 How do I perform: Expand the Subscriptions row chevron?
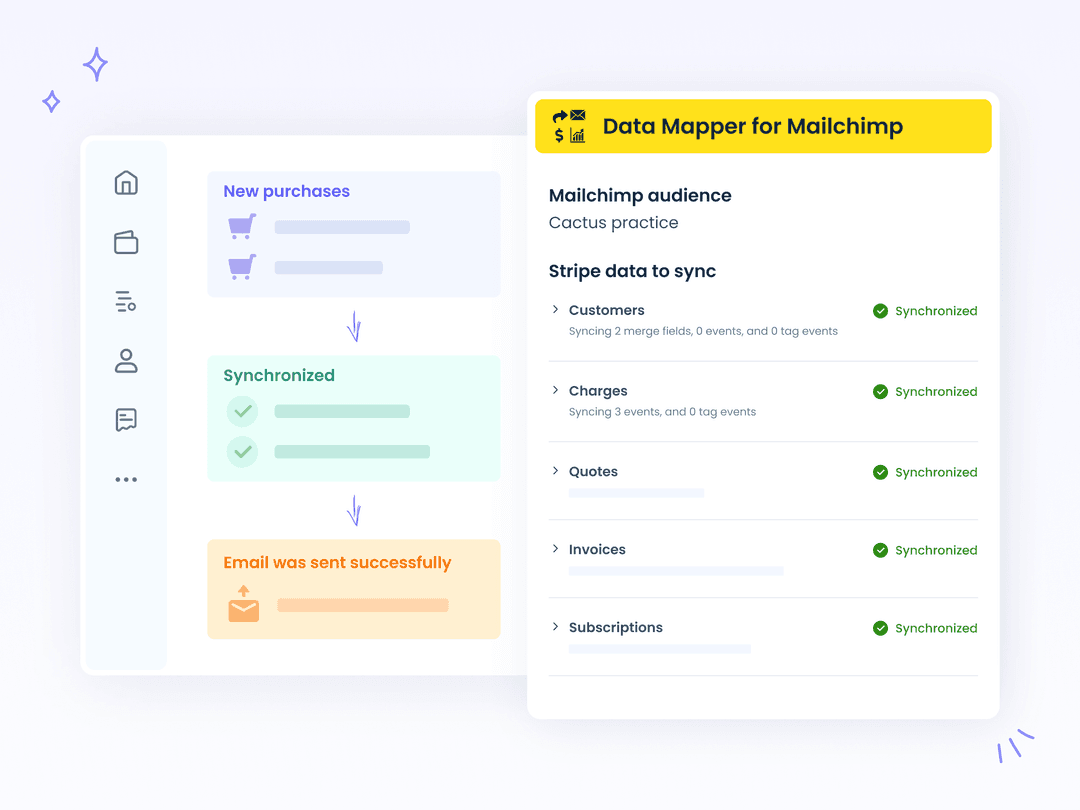[x=555, y=626]
